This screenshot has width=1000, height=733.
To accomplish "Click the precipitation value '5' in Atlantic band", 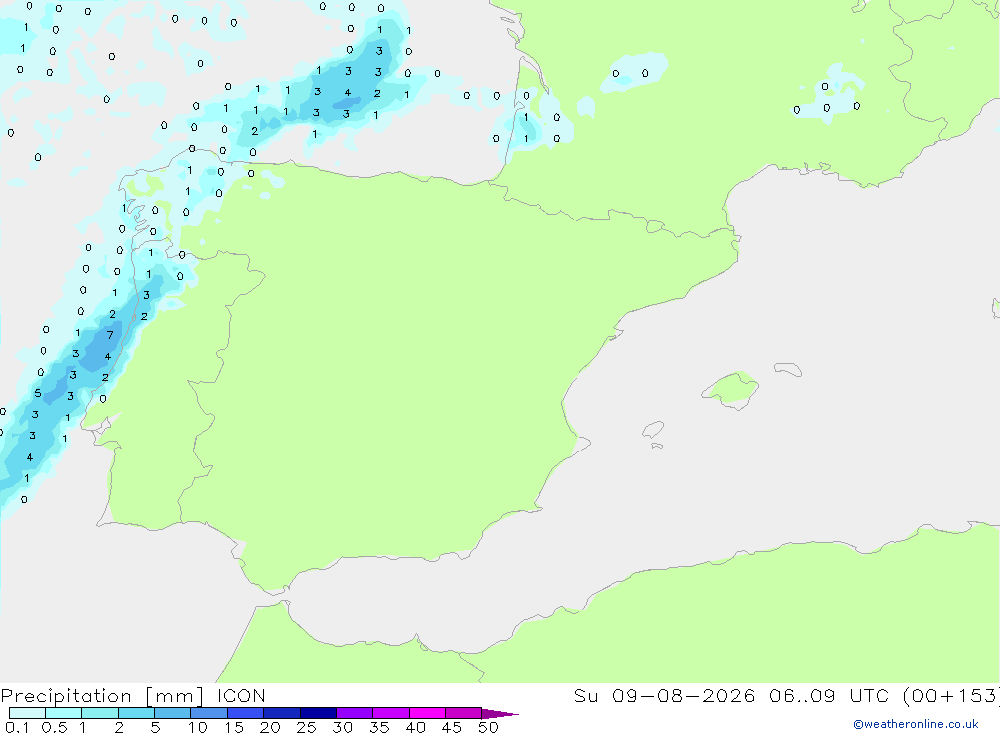I will click(x=38, y=393).
